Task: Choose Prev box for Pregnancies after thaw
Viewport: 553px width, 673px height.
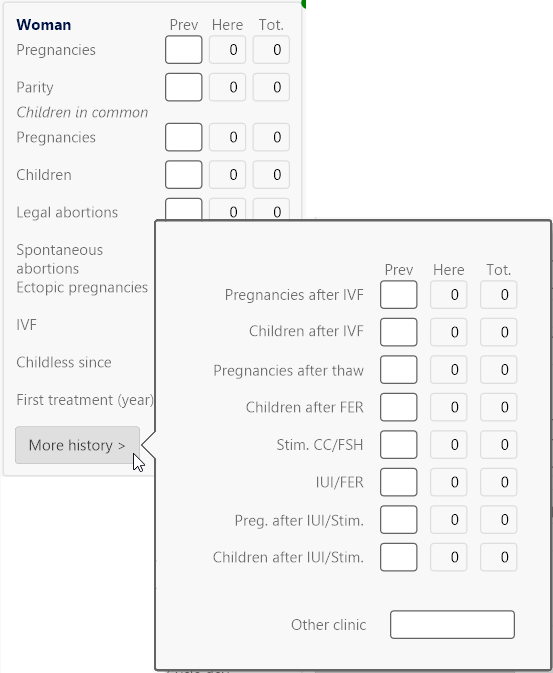Action: click(x=398, y=370)
